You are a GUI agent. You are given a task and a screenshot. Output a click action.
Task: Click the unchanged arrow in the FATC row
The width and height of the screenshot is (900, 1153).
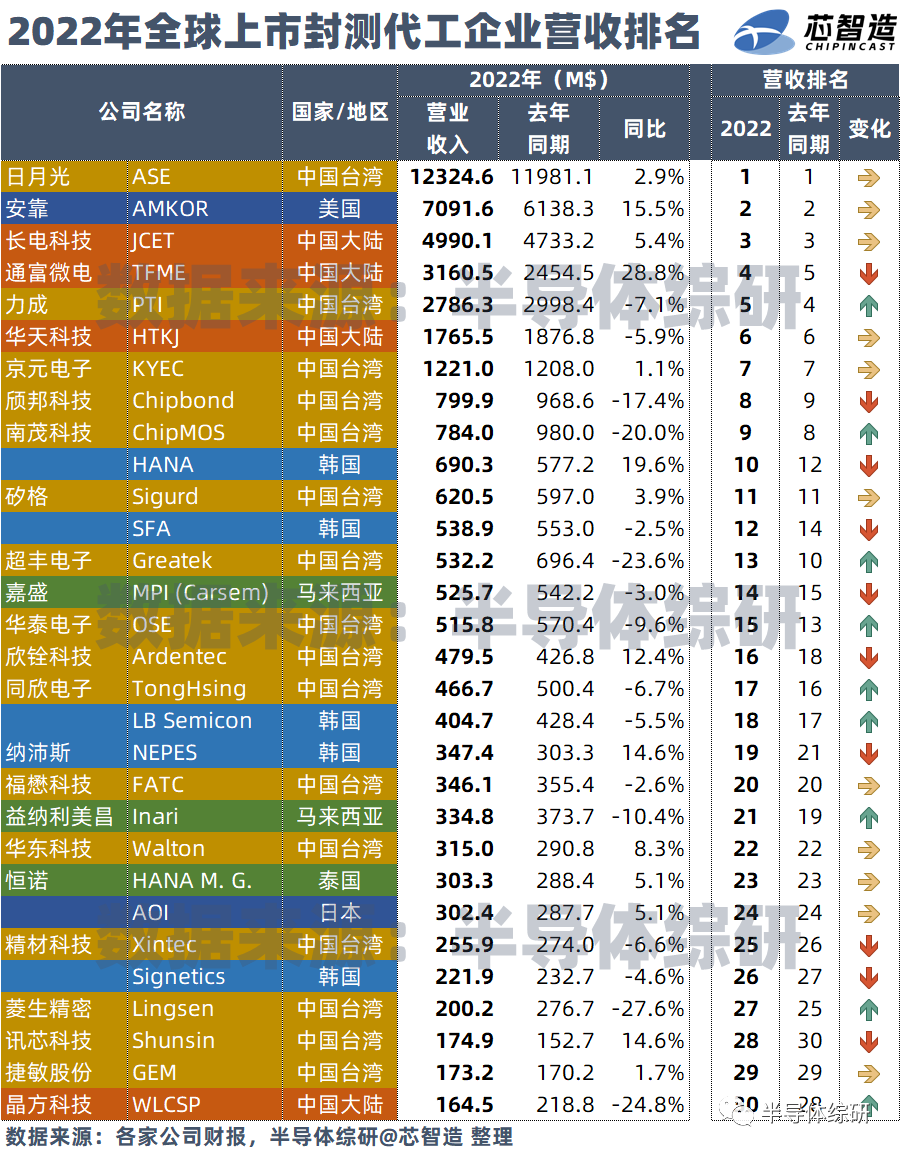tap(868, 785)
